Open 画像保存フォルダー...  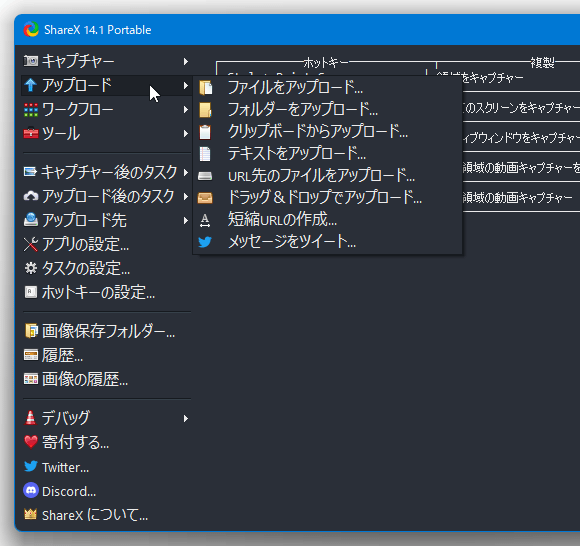pos(107,331)
